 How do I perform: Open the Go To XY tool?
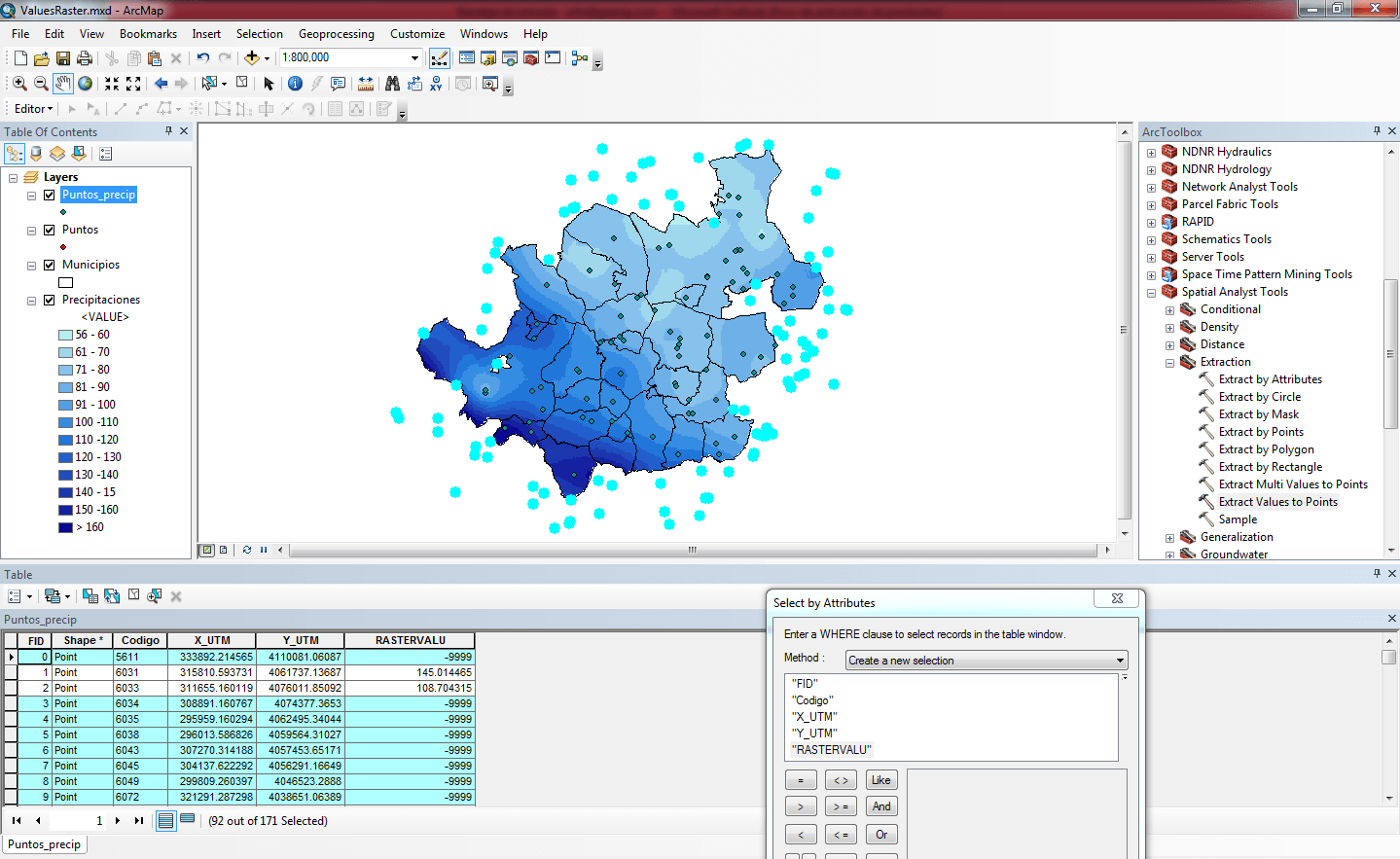(x=436, y=84)
